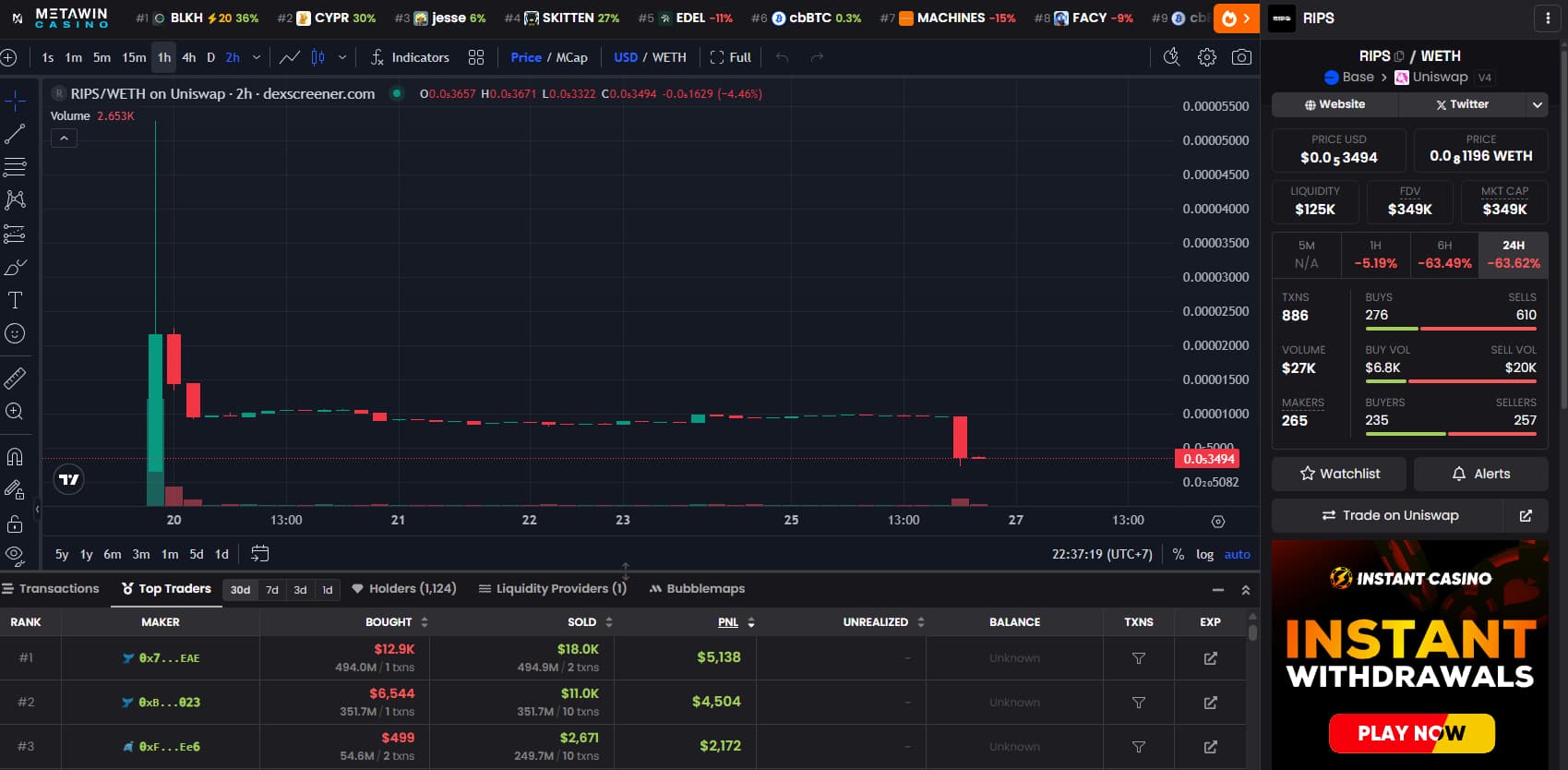Open the layout grid selector

point(476,57)
